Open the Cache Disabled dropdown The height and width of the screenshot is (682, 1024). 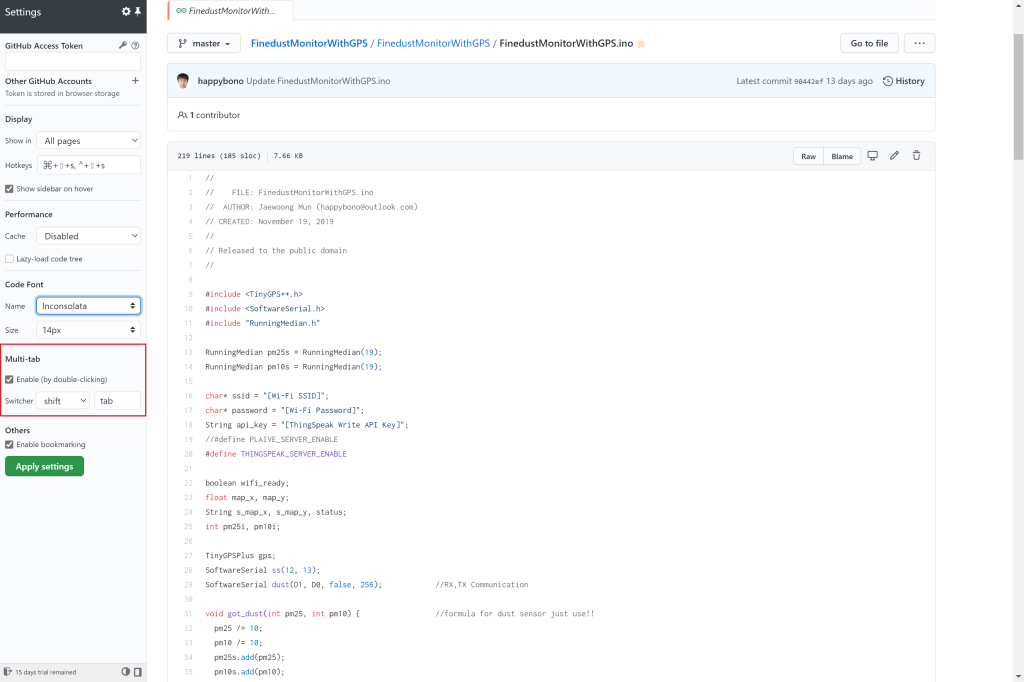[x=89, y=236]
